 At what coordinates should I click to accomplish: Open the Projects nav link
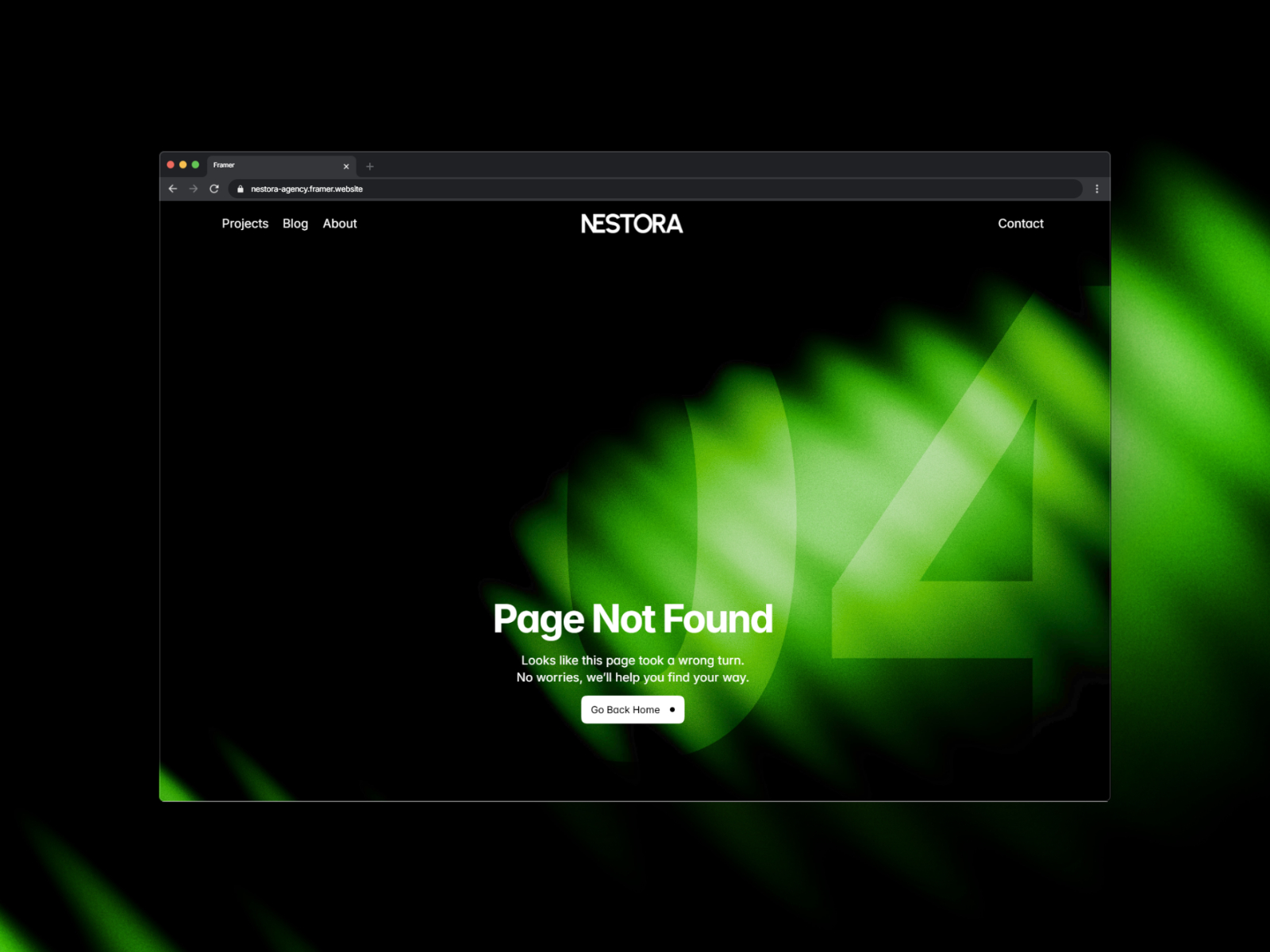coord(245,224)
